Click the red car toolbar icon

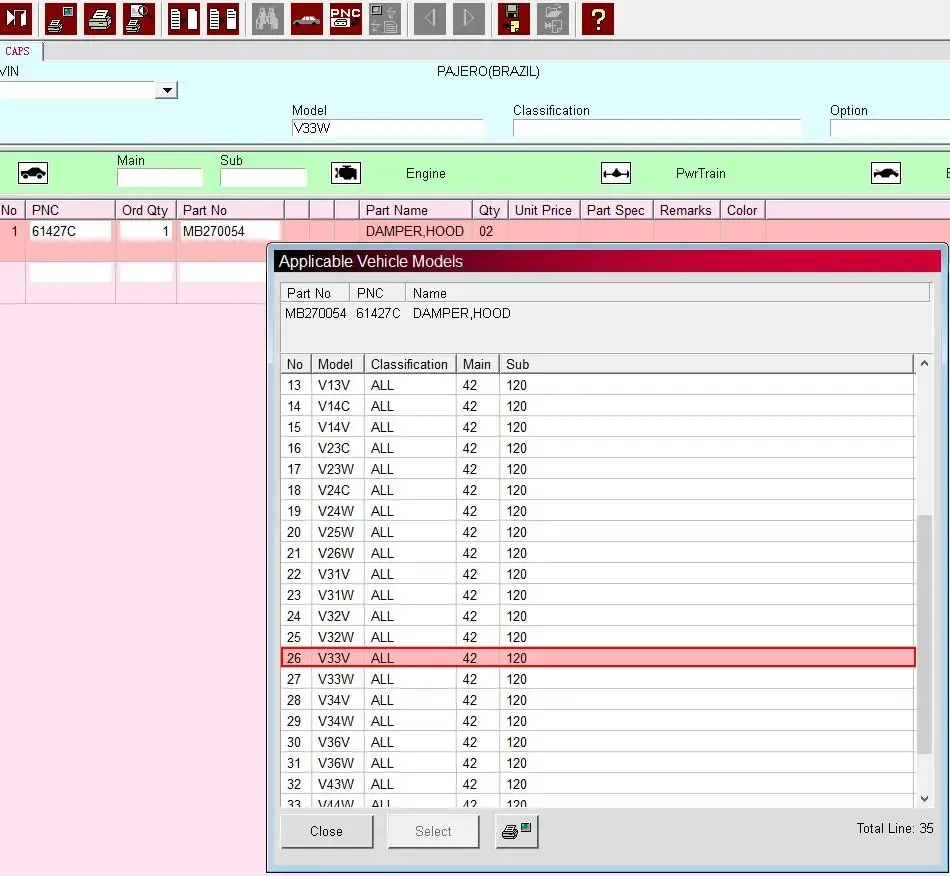click(x=307, y=18)
